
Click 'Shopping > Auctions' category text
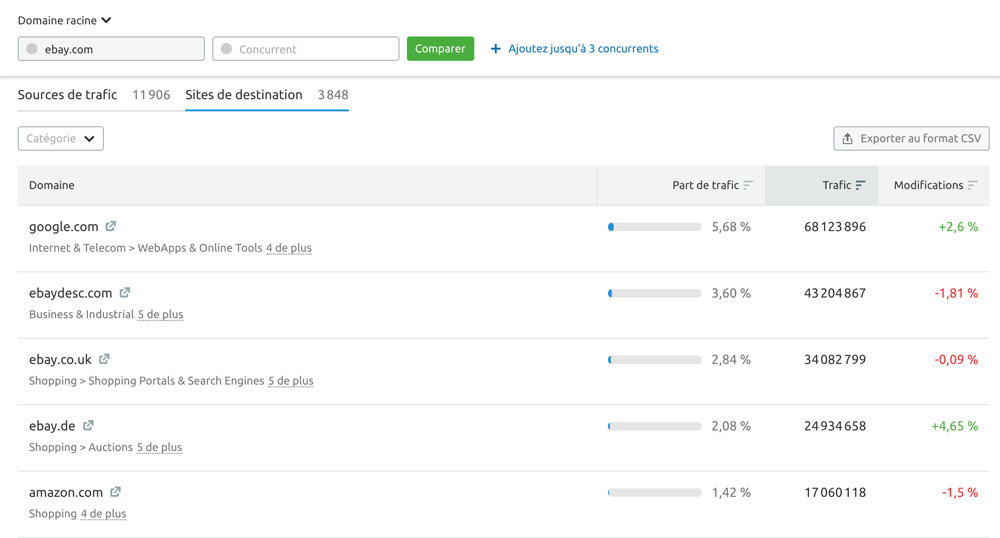coord(81,447)
